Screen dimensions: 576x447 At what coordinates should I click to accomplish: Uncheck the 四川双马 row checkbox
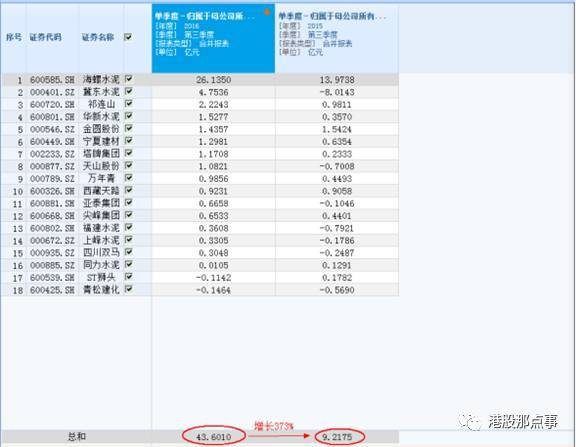(x=129, y=252)
